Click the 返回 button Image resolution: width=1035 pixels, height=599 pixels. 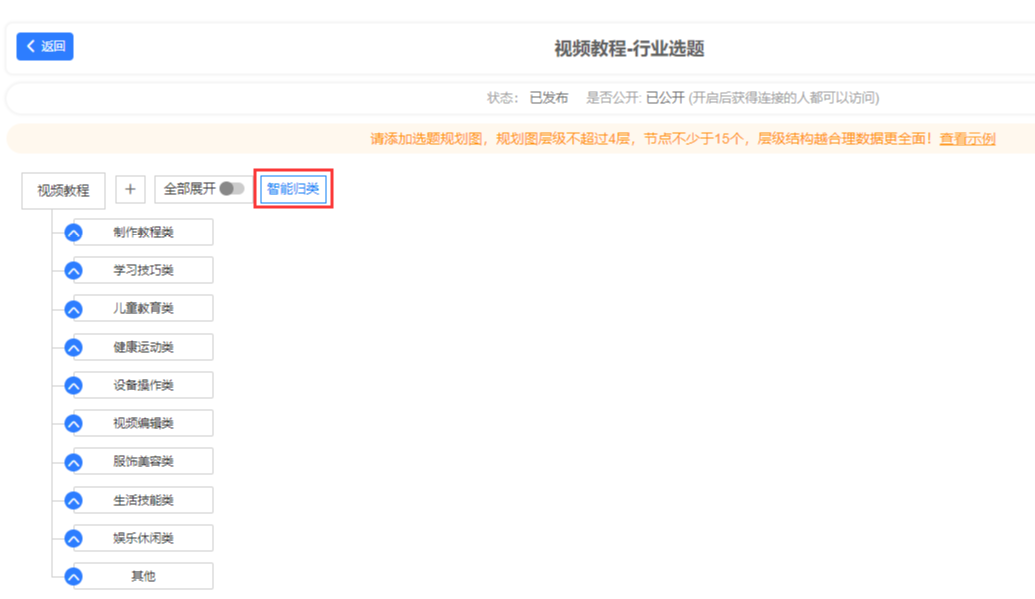(x=44, y=46)
